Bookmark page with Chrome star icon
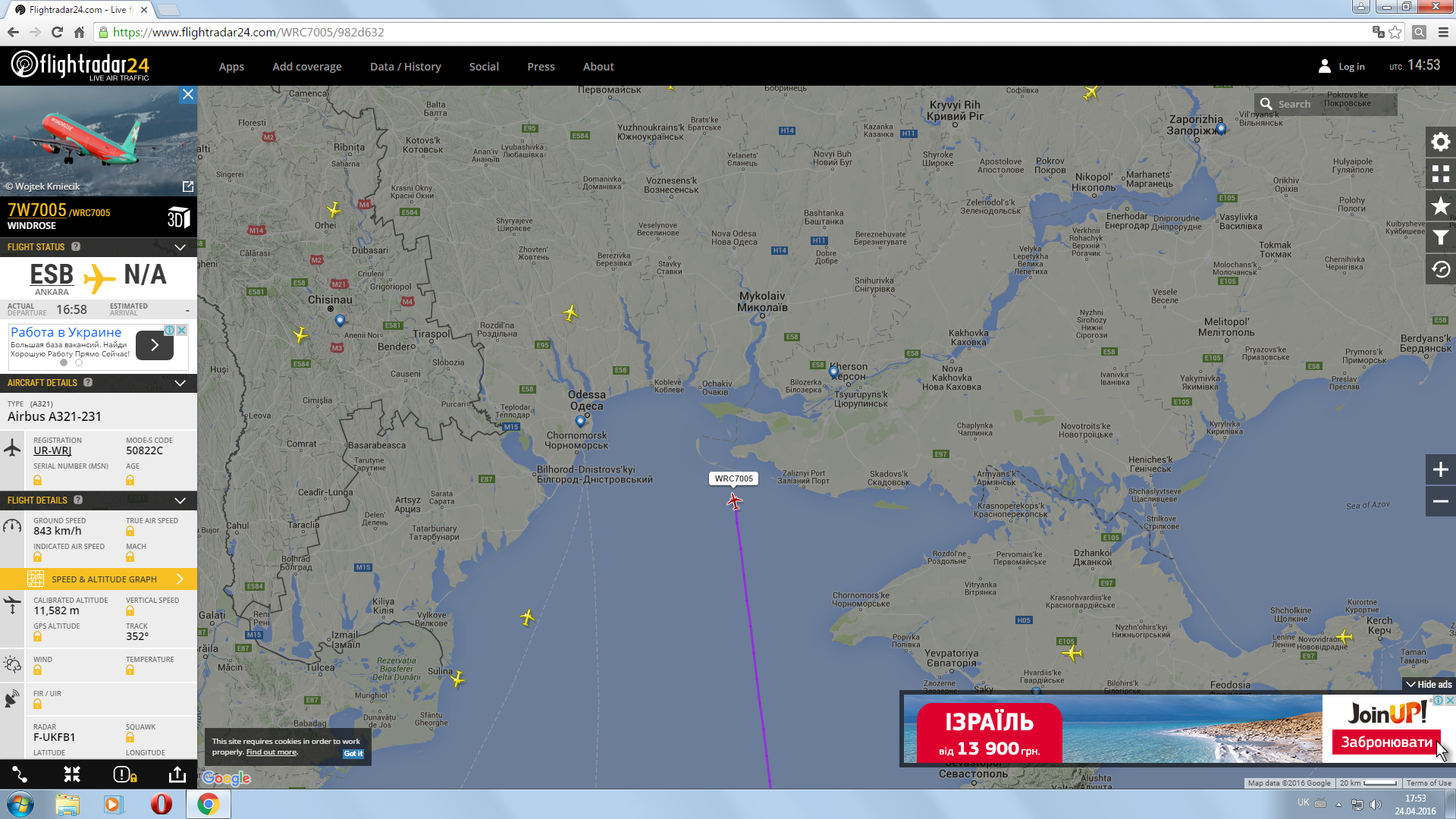 coord(1395,32)
